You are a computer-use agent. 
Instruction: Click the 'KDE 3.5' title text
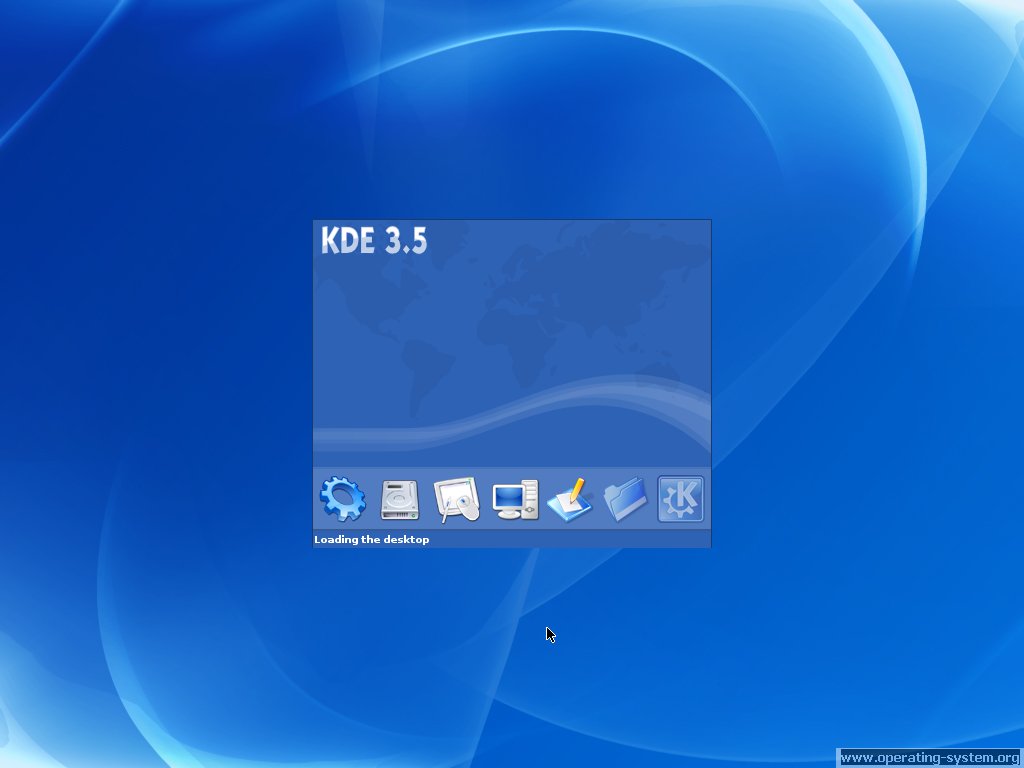pos(374,240)
